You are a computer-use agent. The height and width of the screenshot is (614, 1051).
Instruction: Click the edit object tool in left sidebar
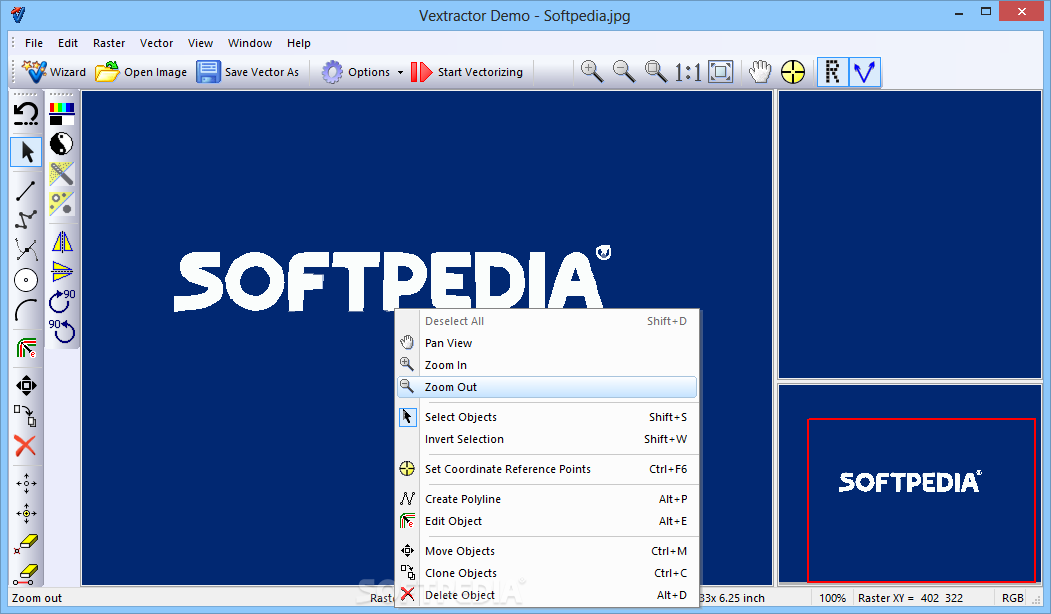(26, 348)
